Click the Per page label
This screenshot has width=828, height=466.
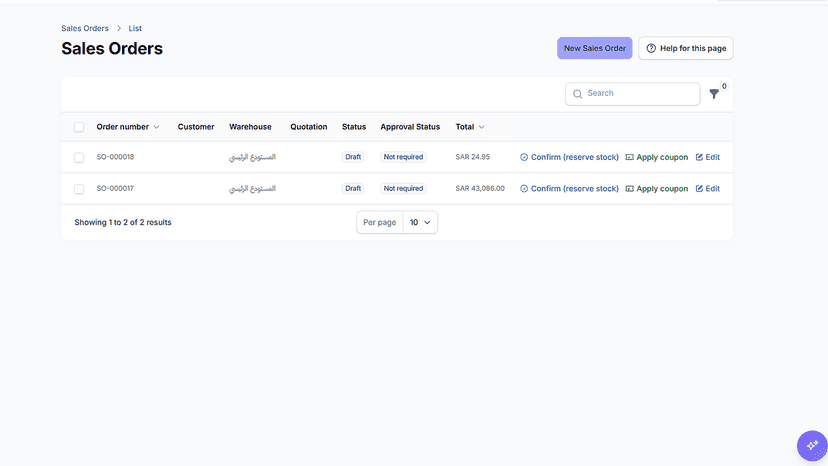click(x=380, y=222)
